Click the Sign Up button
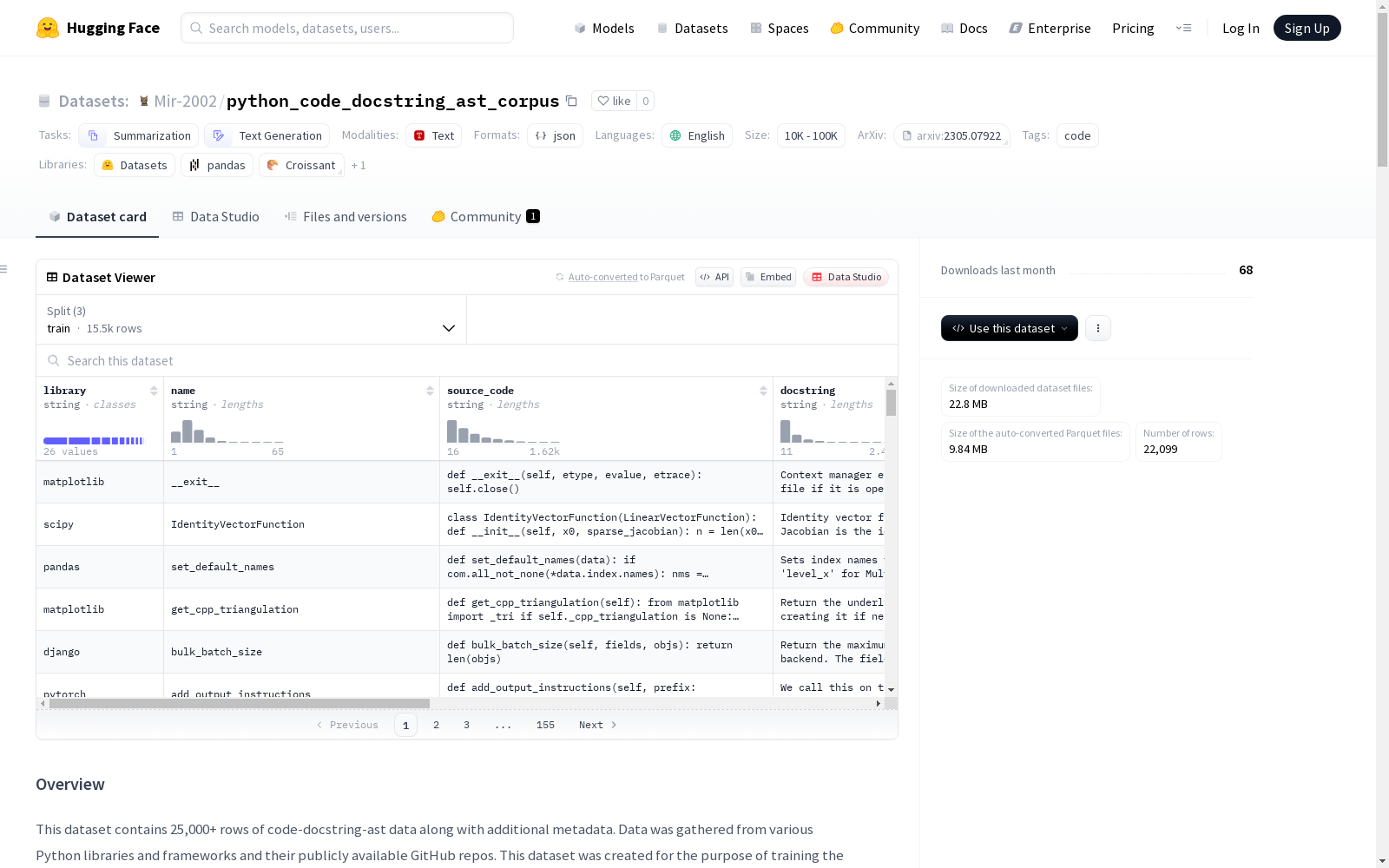This screenshot has width=1389, height=868. coord(1307,28)
